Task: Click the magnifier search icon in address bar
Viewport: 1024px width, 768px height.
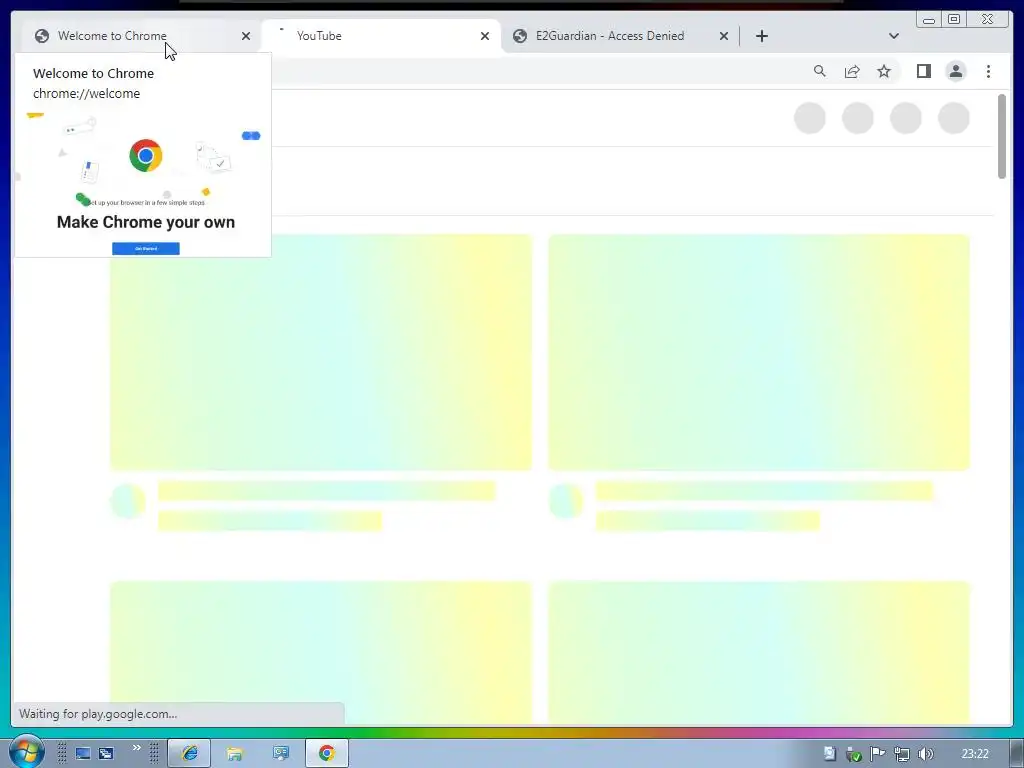Action: [820, 71]
